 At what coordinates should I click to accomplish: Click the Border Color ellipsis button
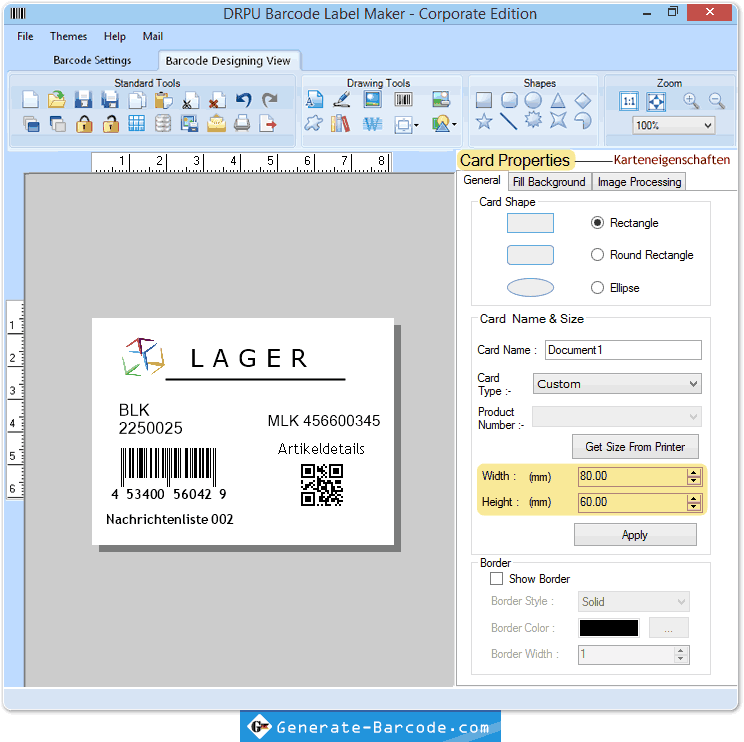point(668,628)
